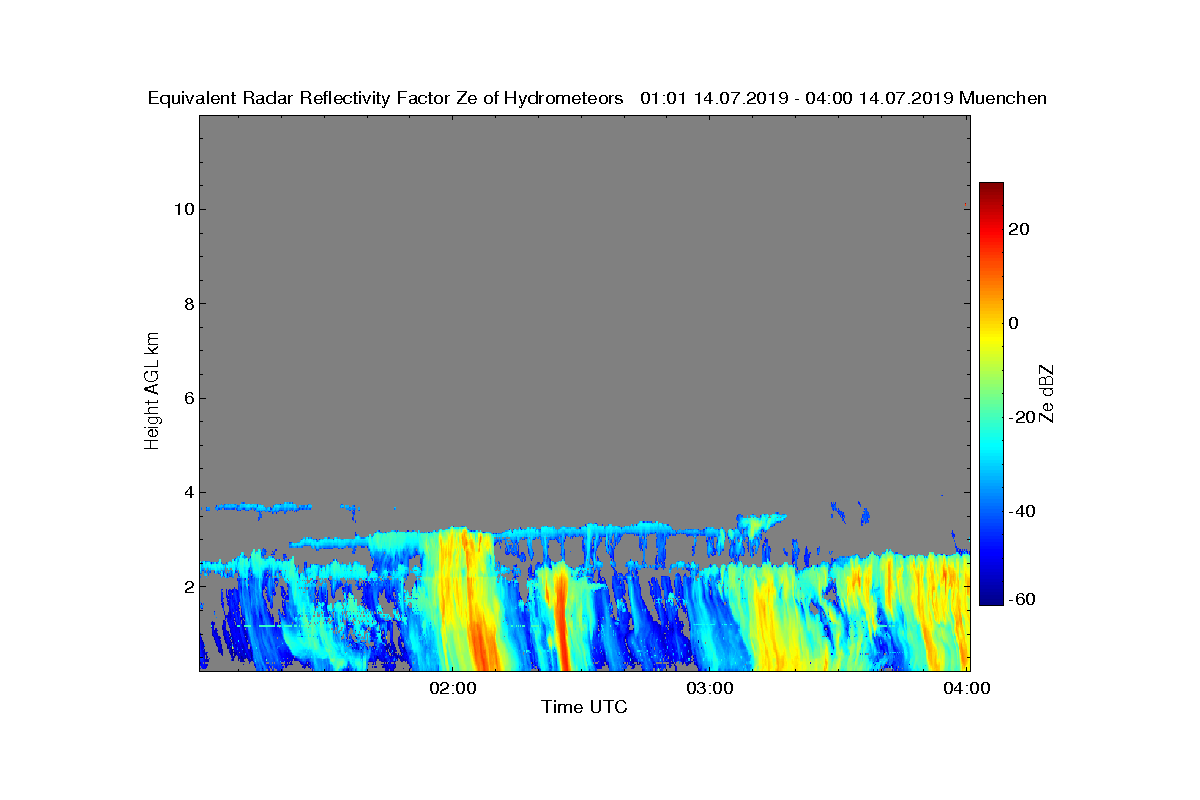Click the 'Height AGL km' y-axis label
The height and width of the screenshot is (800, 1200).
coord(153,392)
